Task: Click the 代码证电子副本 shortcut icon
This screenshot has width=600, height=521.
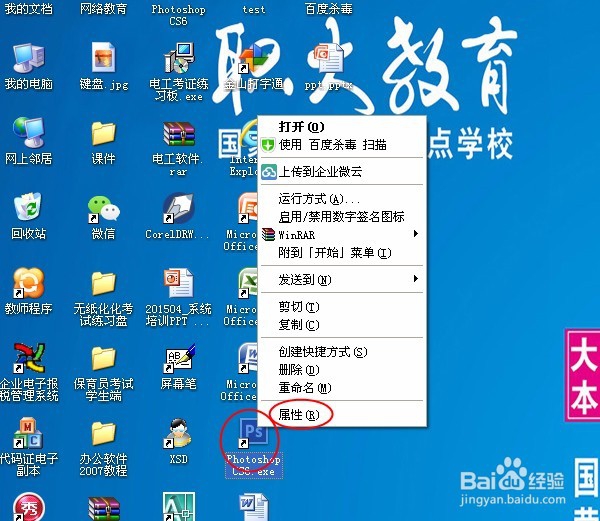Action: pyautogui.click(x=28, y=433)
